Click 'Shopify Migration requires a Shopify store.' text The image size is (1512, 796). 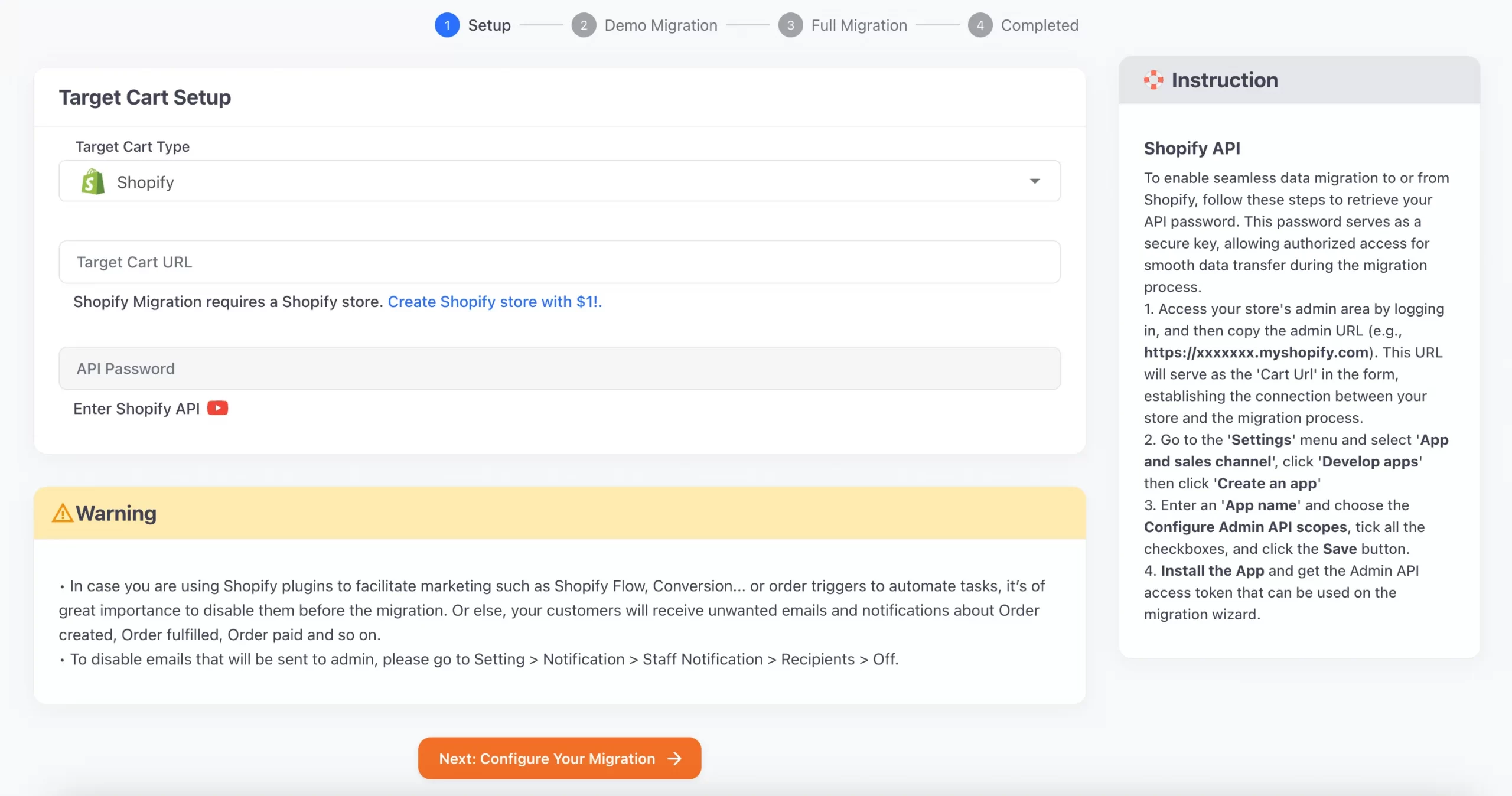(228, 302)
